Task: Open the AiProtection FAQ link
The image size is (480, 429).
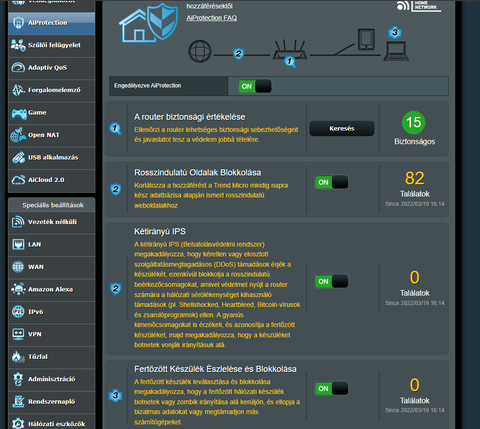Action: coord(212,18)
